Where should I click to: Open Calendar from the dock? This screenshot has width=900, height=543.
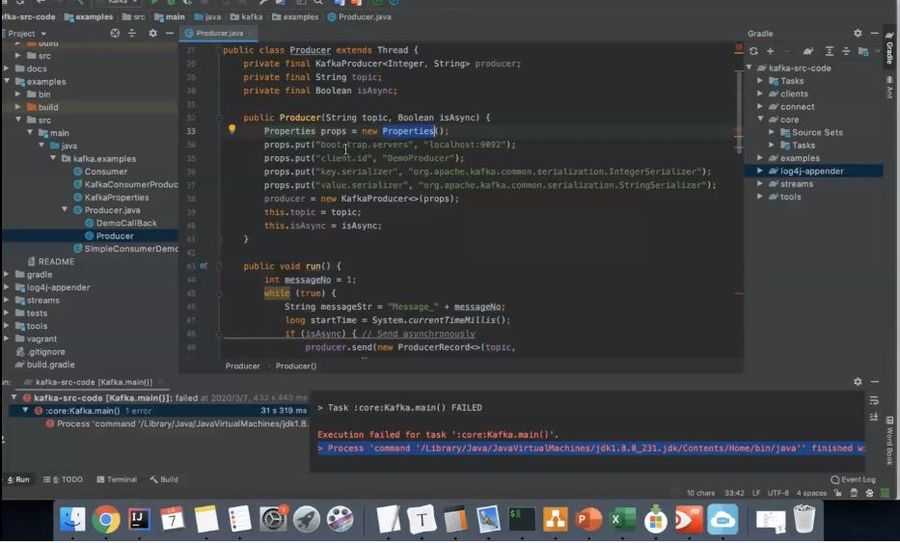pyautogui.click(x=172, y=519)
